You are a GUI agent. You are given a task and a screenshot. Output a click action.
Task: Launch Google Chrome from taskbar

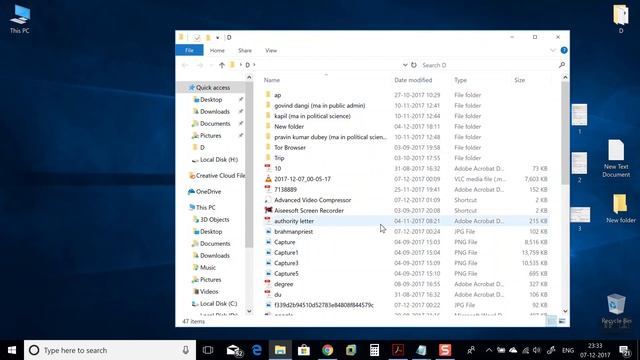point(327,350)
